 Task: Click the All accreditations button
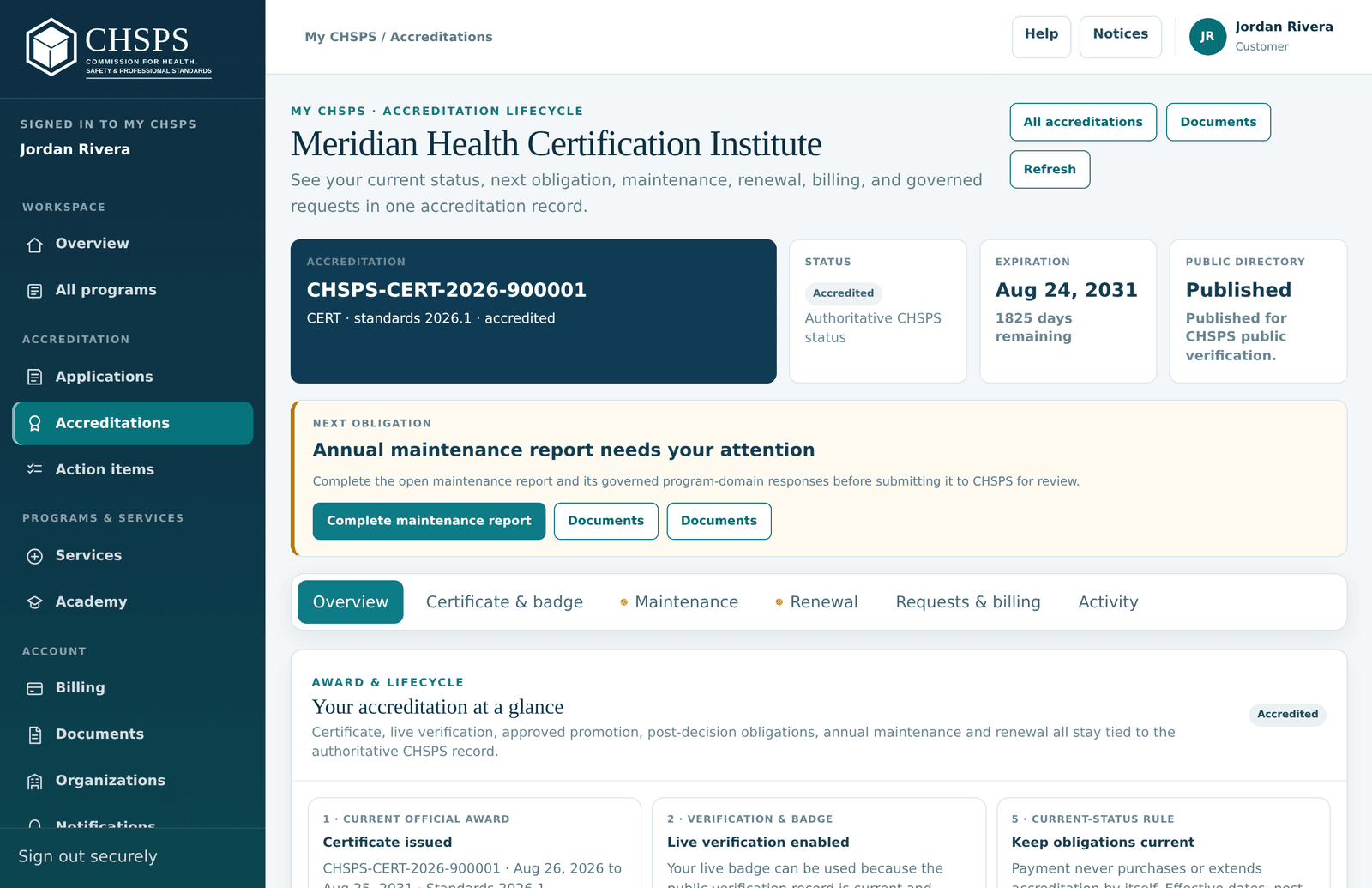pyautogui.click(x=1083, y=122)
